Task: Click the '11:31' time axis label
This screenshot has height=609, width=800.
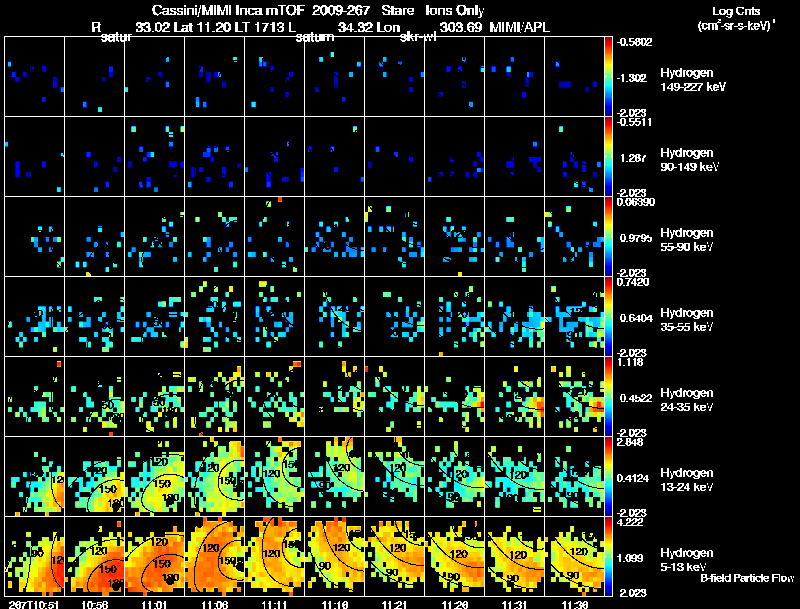Action: (515, 605)
